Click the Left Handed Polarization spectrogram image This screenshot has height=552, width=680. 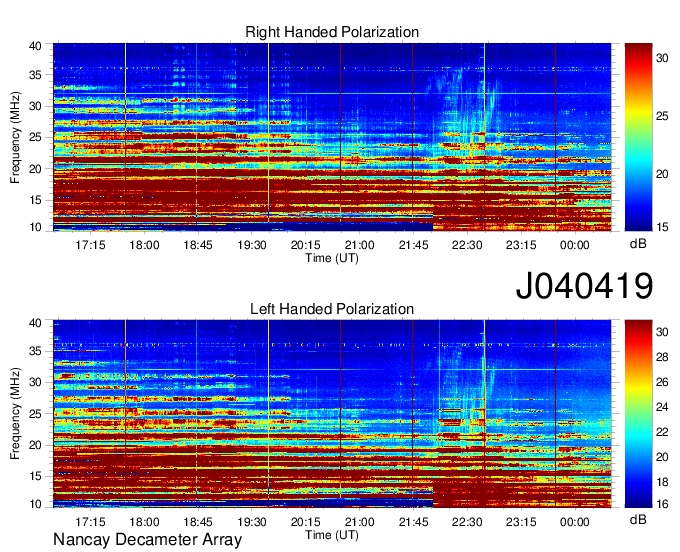(x=332, y=414)
